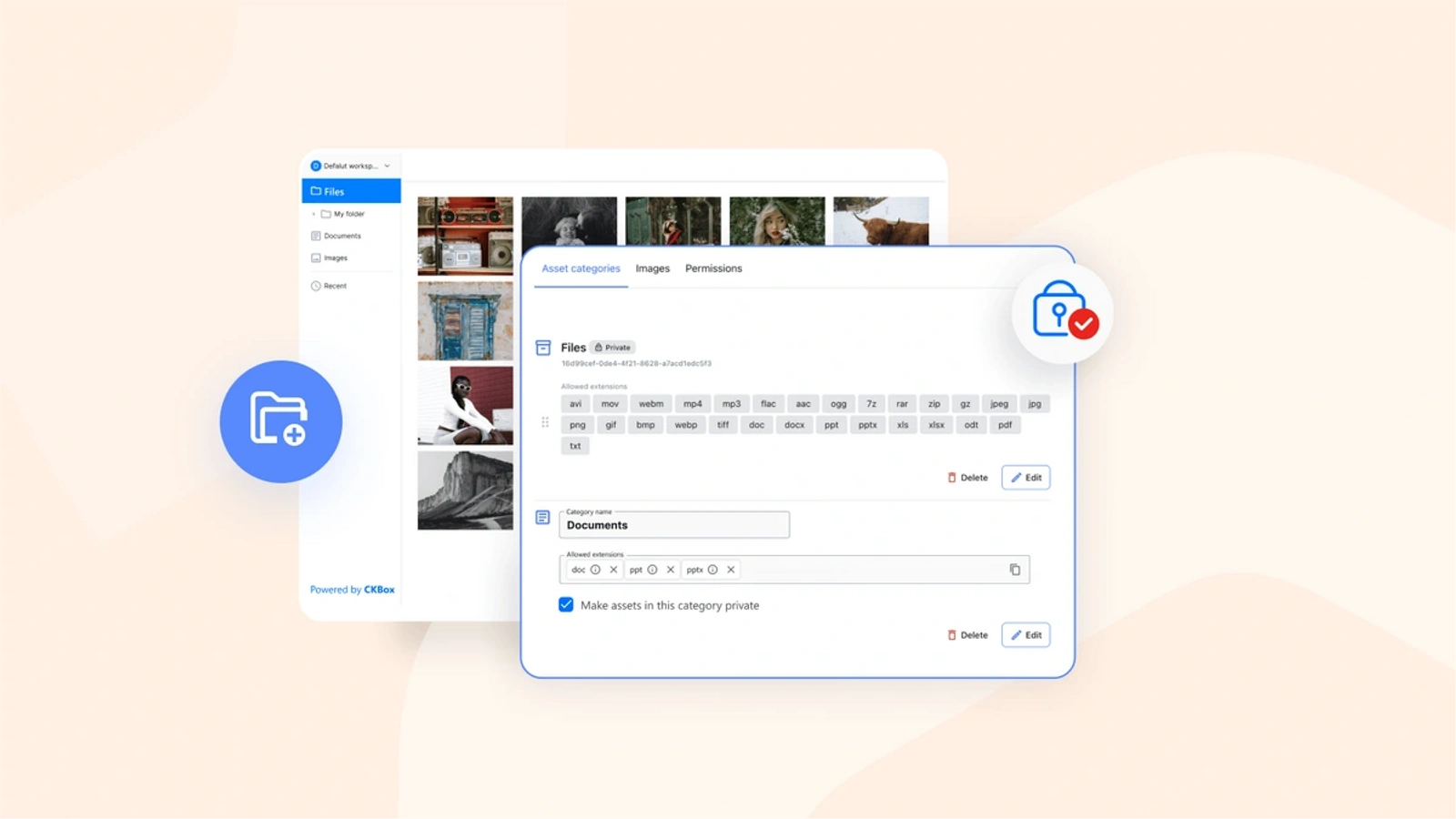Show info for ppt extension
Image resolution: width=1456 pixels, height=819 pixels.
(x=652, y=570)
